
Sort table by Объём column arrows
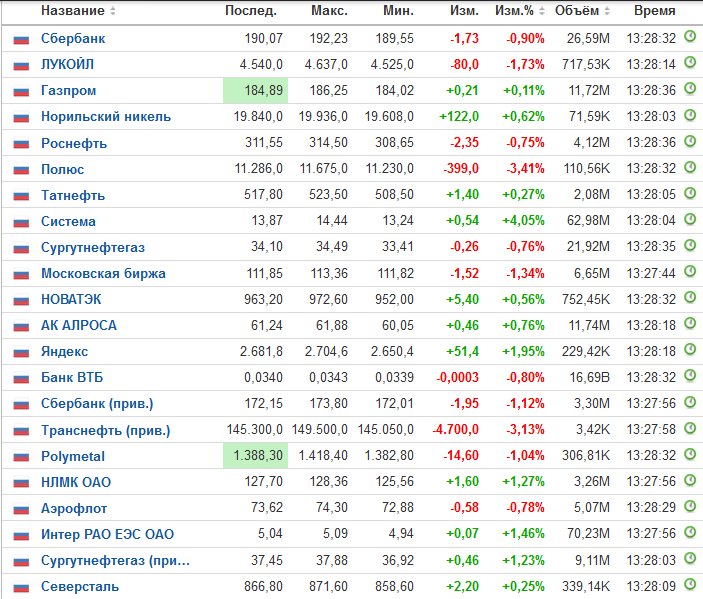[607, 11]
